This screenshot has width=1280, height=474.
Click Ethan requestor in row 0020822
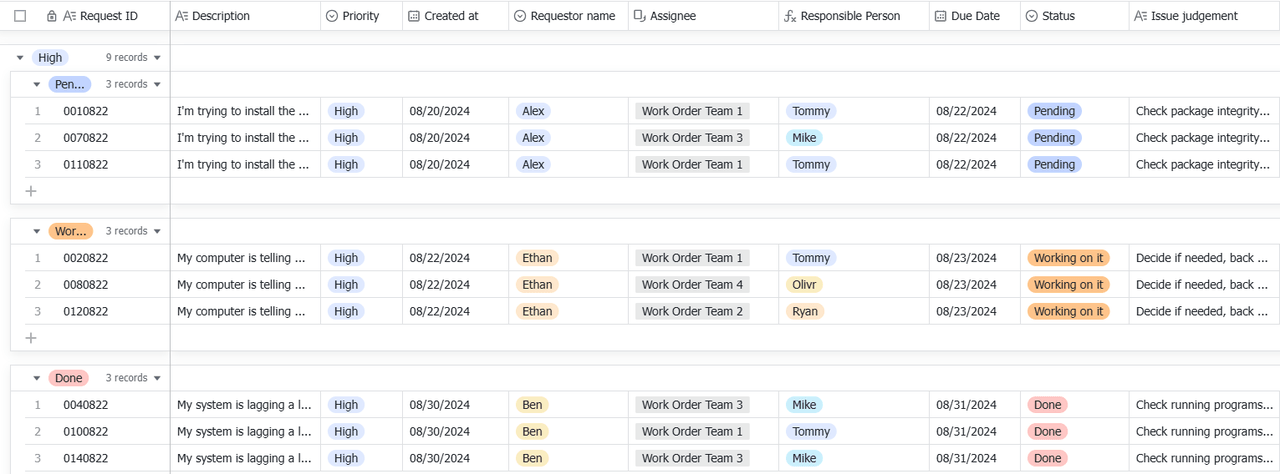click(x=537, y=258)
